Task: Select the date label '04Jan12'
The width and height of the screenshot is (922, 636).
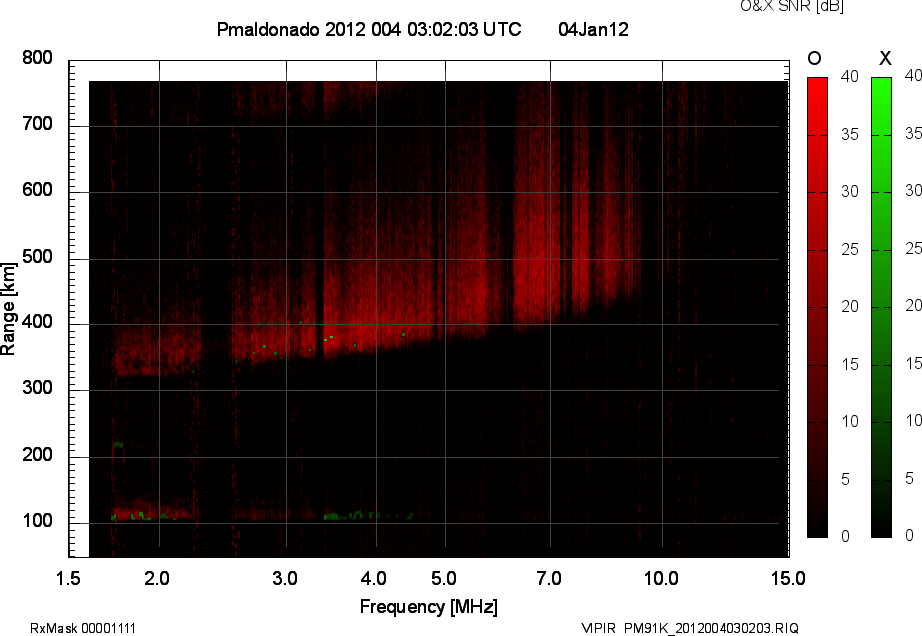Action: click(593, 29)
